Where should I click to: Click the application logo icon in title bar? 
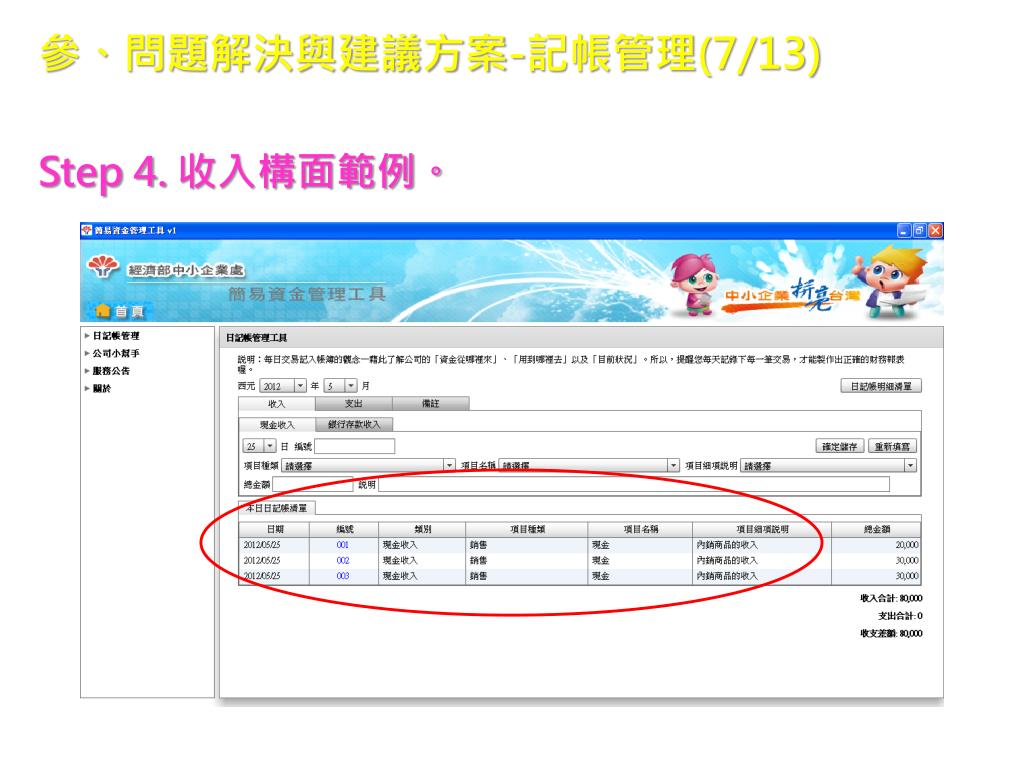[x=87, y=230]
